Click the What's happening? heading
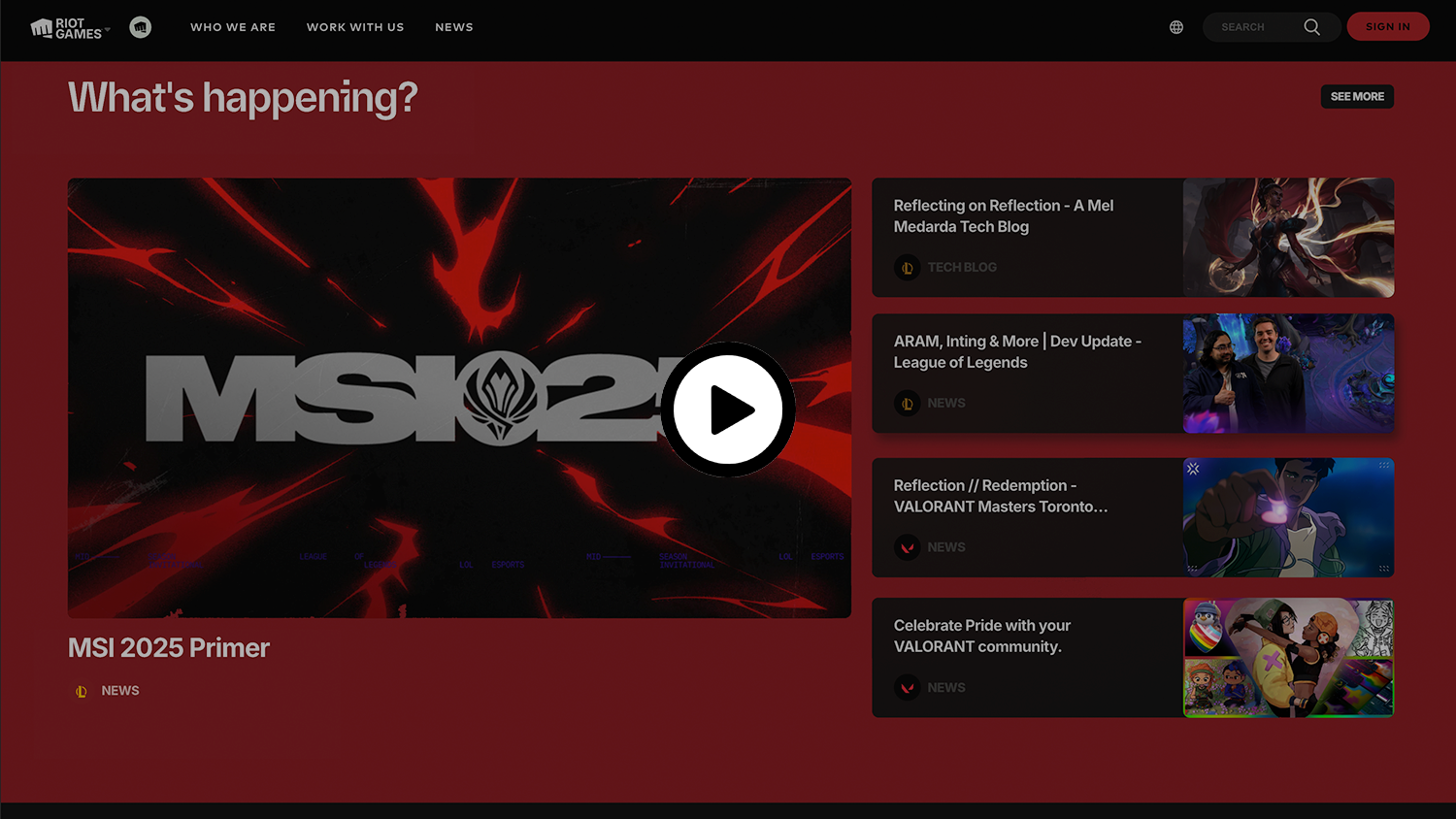 click(x=243, y=98)
